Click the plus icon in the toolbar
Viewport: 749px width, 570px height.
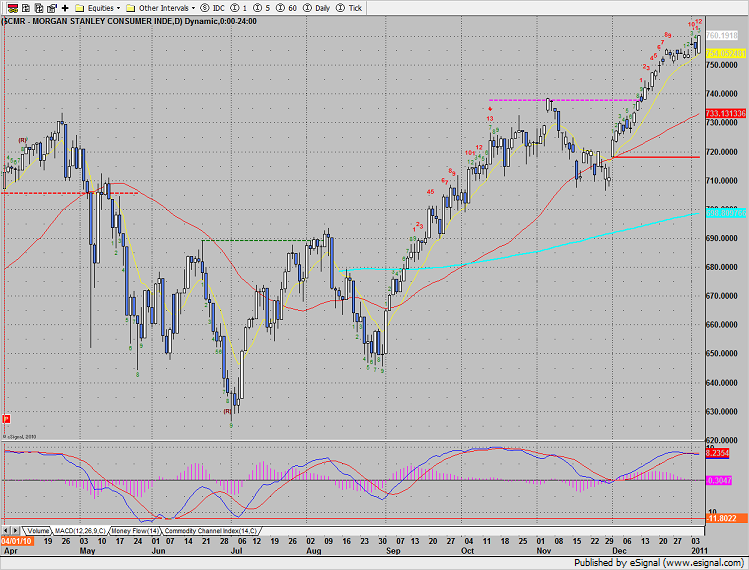point(65,8)
